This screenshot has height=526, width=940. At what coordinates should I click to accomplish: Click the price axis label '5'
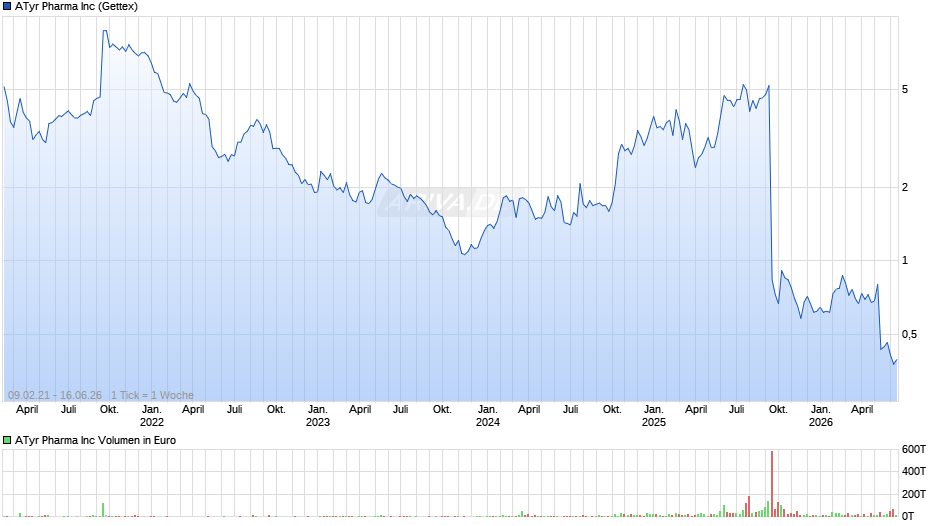click(905, 89)
